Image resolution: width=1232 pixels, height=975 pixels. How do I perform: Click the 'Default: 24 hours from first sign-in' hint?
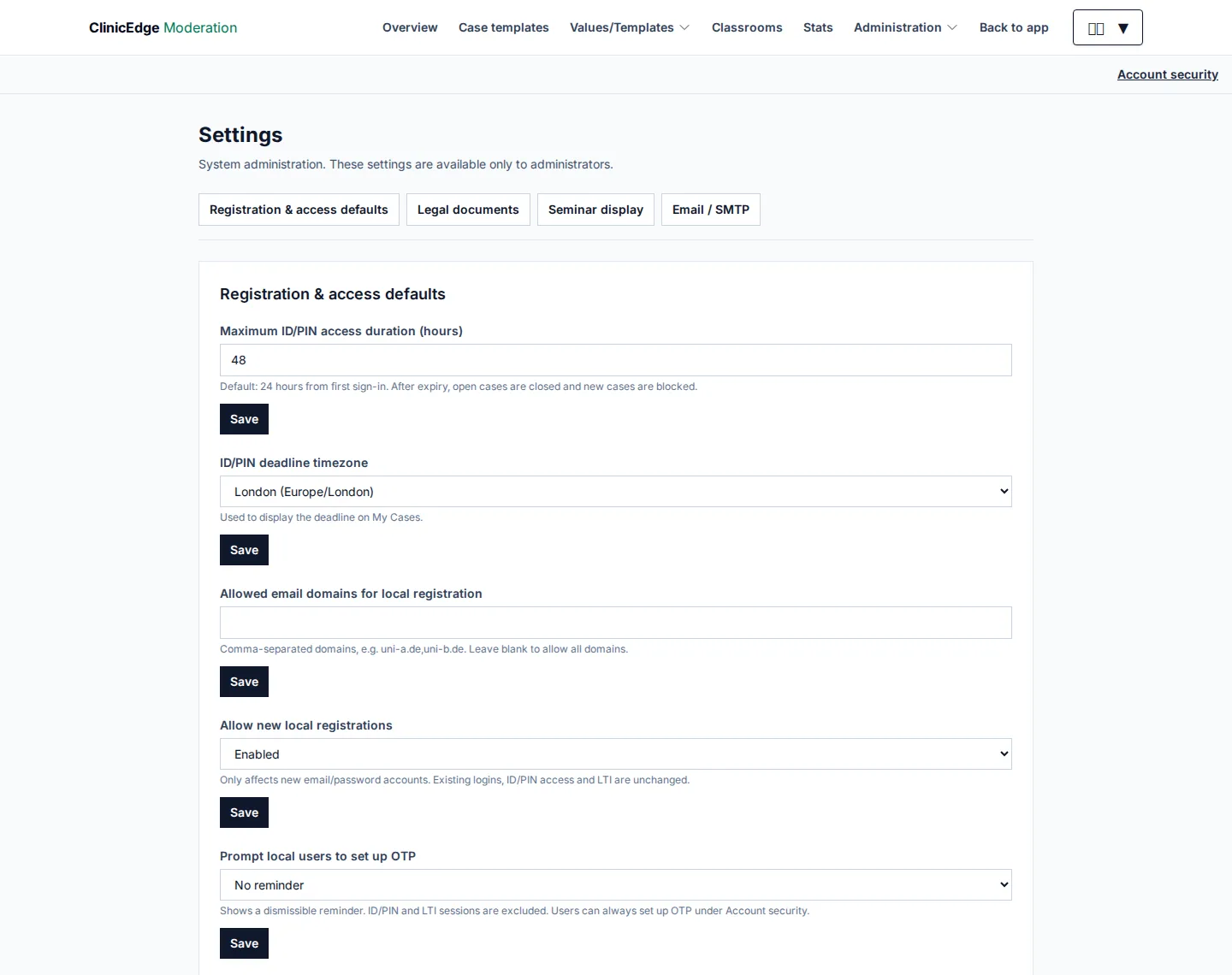coord(459,387)
